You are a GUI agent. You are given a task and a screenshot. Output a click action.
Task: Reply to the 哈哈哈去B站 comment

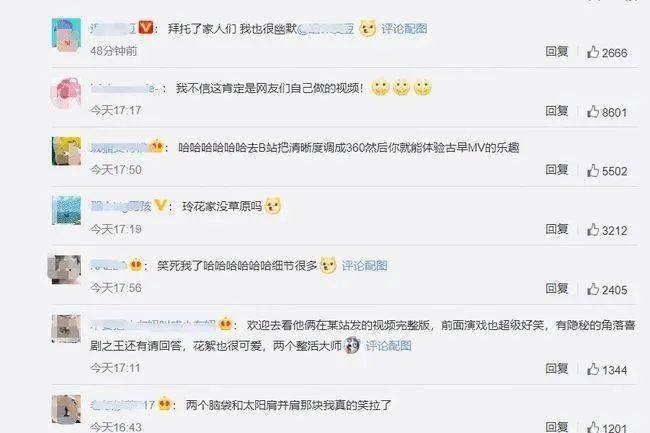(556, 169)
